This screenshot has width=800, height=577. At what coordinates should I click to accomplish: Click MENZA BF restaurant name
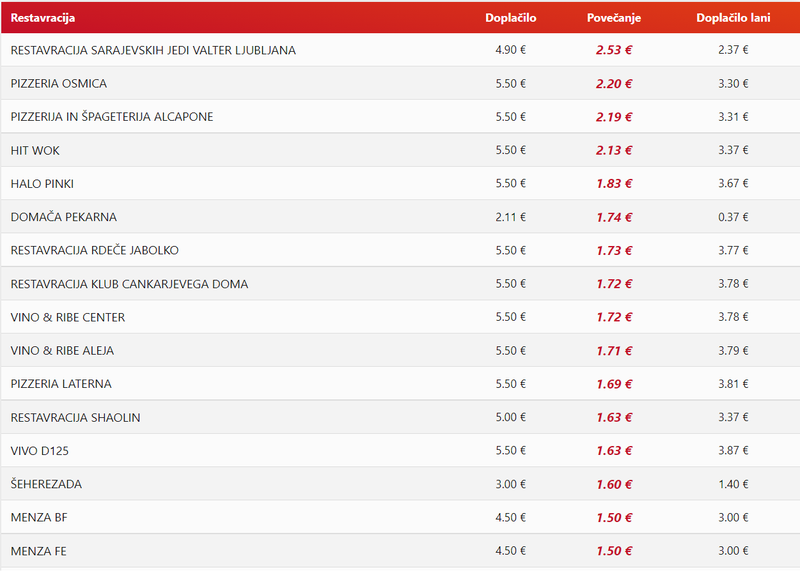39,517
